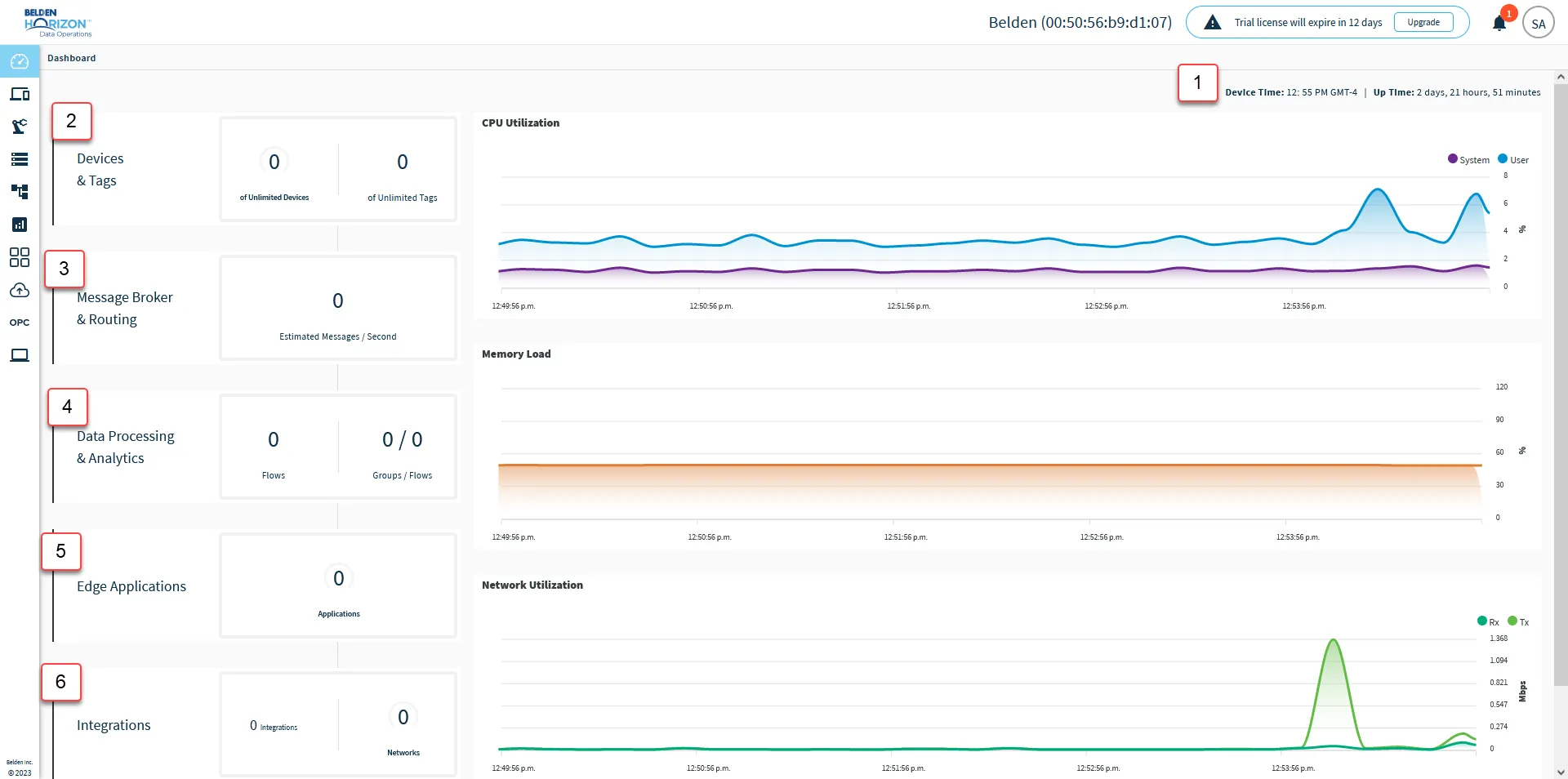
Task: Open the devices icon in sidebar
Action: (20, 94)
